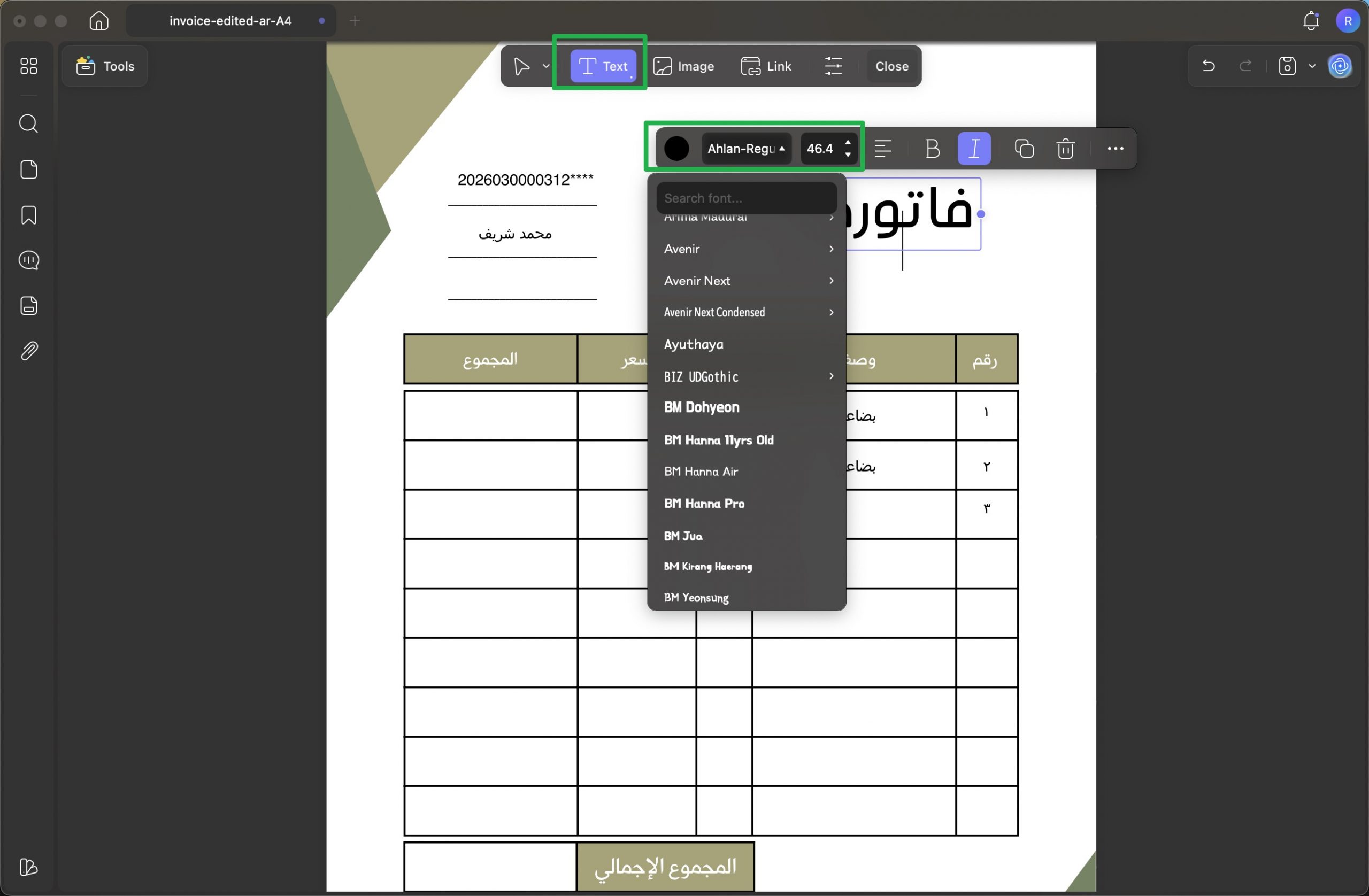
Task: Open the home screen icon
Action: click(x=99, y=21)
